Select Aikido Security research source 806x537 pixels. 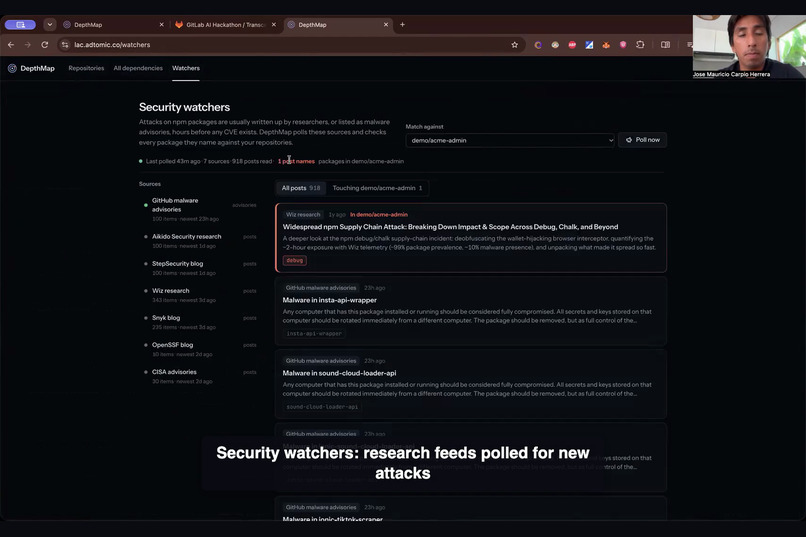click(x=198, y=241)
